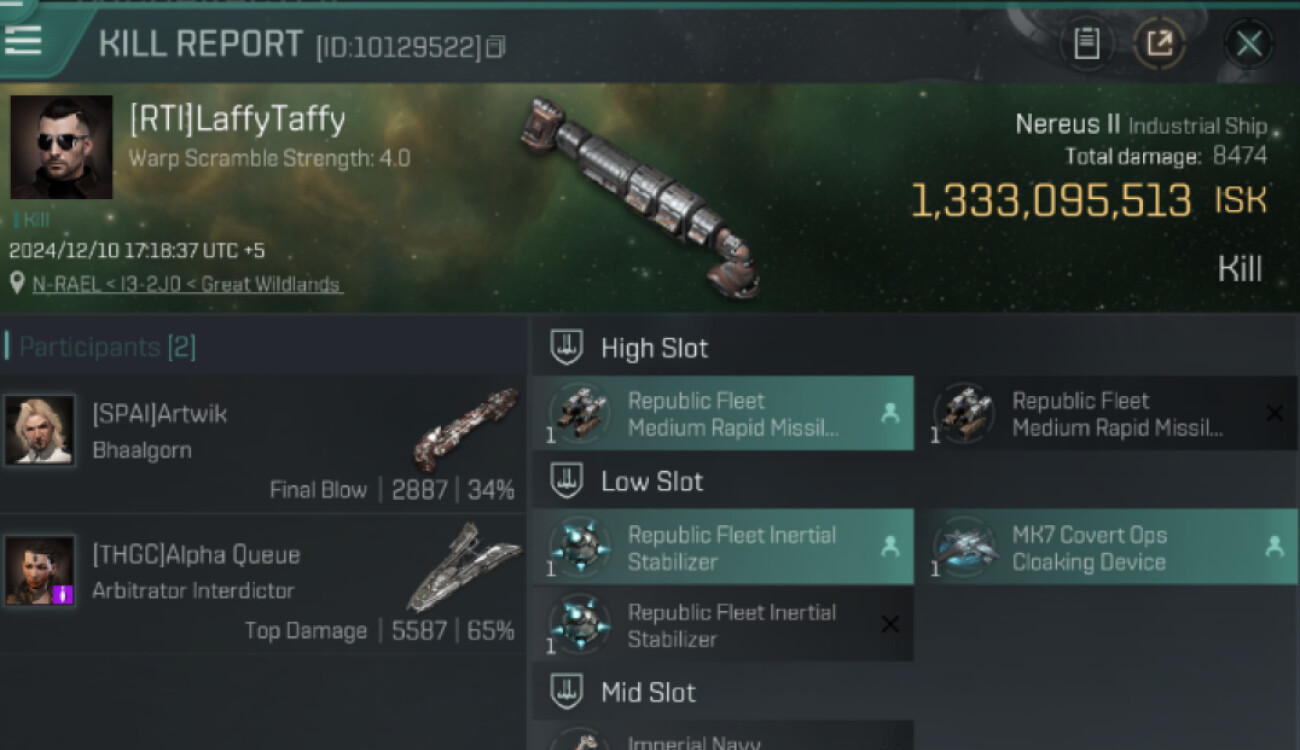The image size is (1300, 750).
Task: Click the Arbitrator Interdictor ship icon
Action: point(462,566)
